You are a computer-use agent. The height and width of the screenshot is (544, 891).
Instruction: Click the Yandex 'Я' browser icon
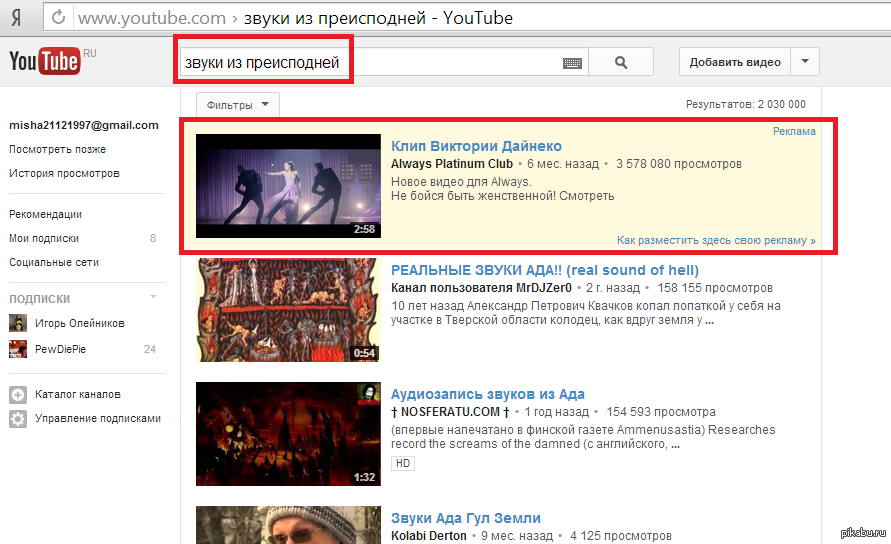[x=17, y=17]
